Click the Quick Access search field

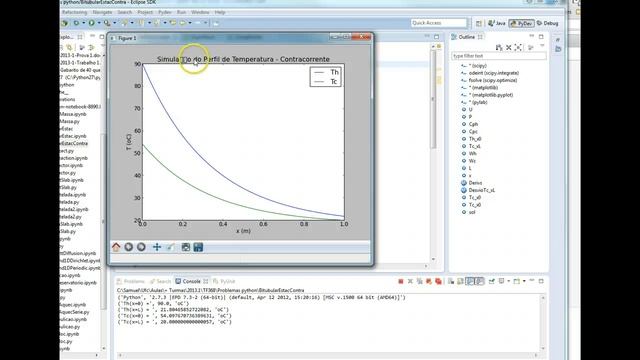click(438, 23)
